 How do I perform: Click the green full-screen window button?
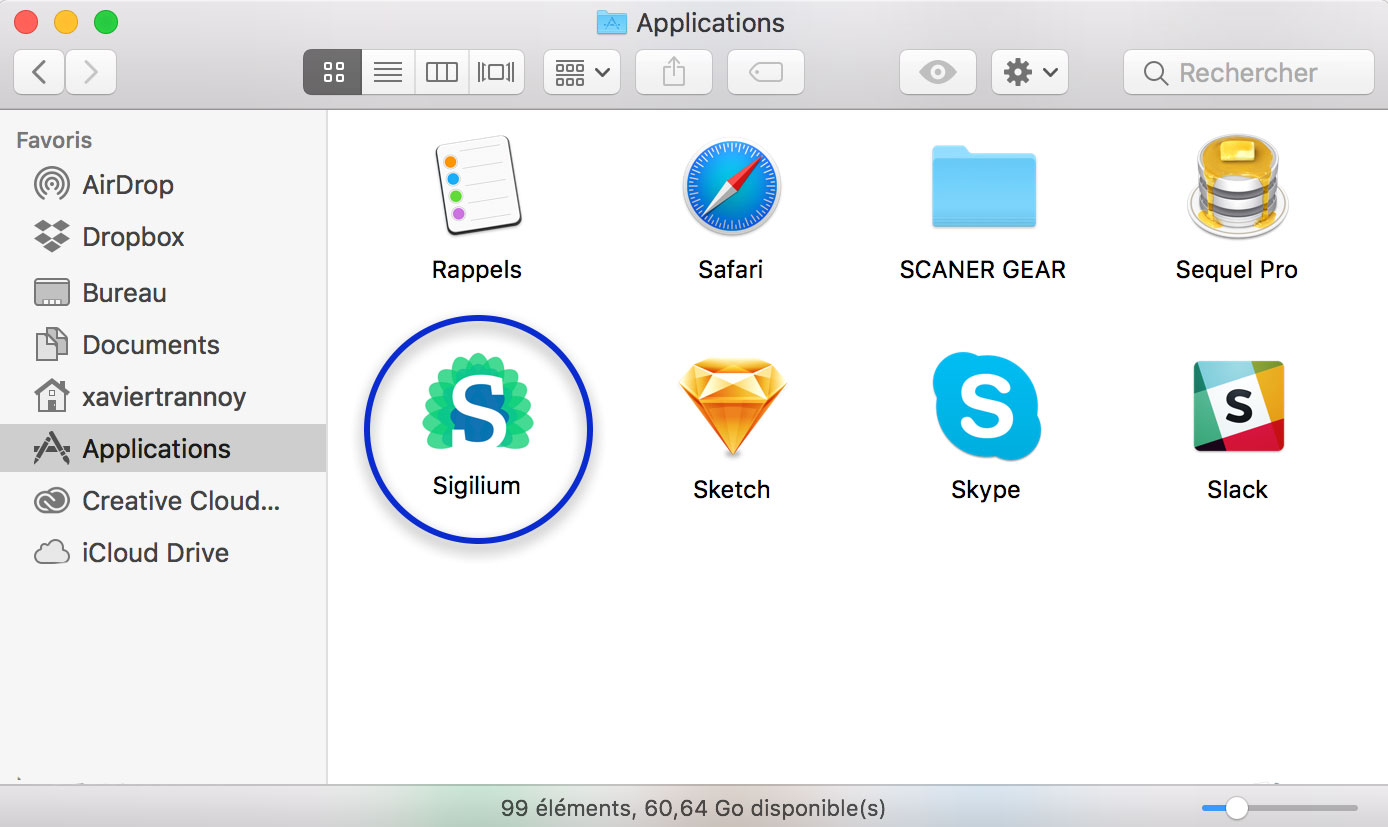pyautogui.click(x=105, y=22)
